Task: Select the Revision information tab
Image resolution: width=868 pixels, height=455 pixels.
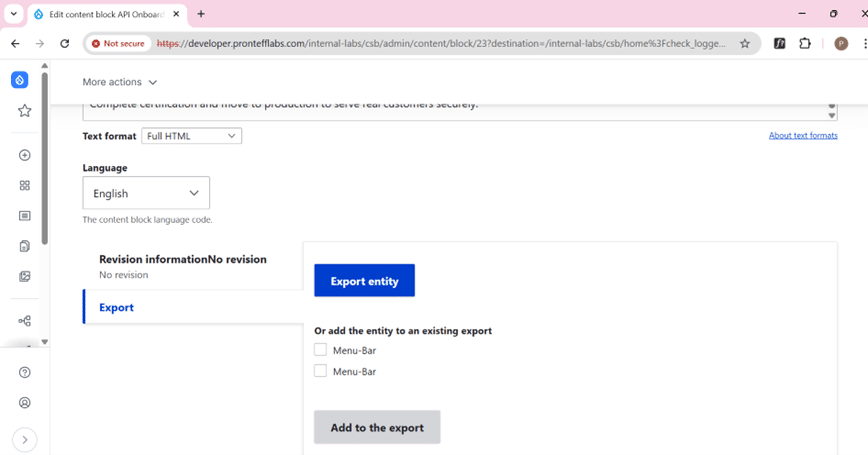Action: (x=183, y=260)
